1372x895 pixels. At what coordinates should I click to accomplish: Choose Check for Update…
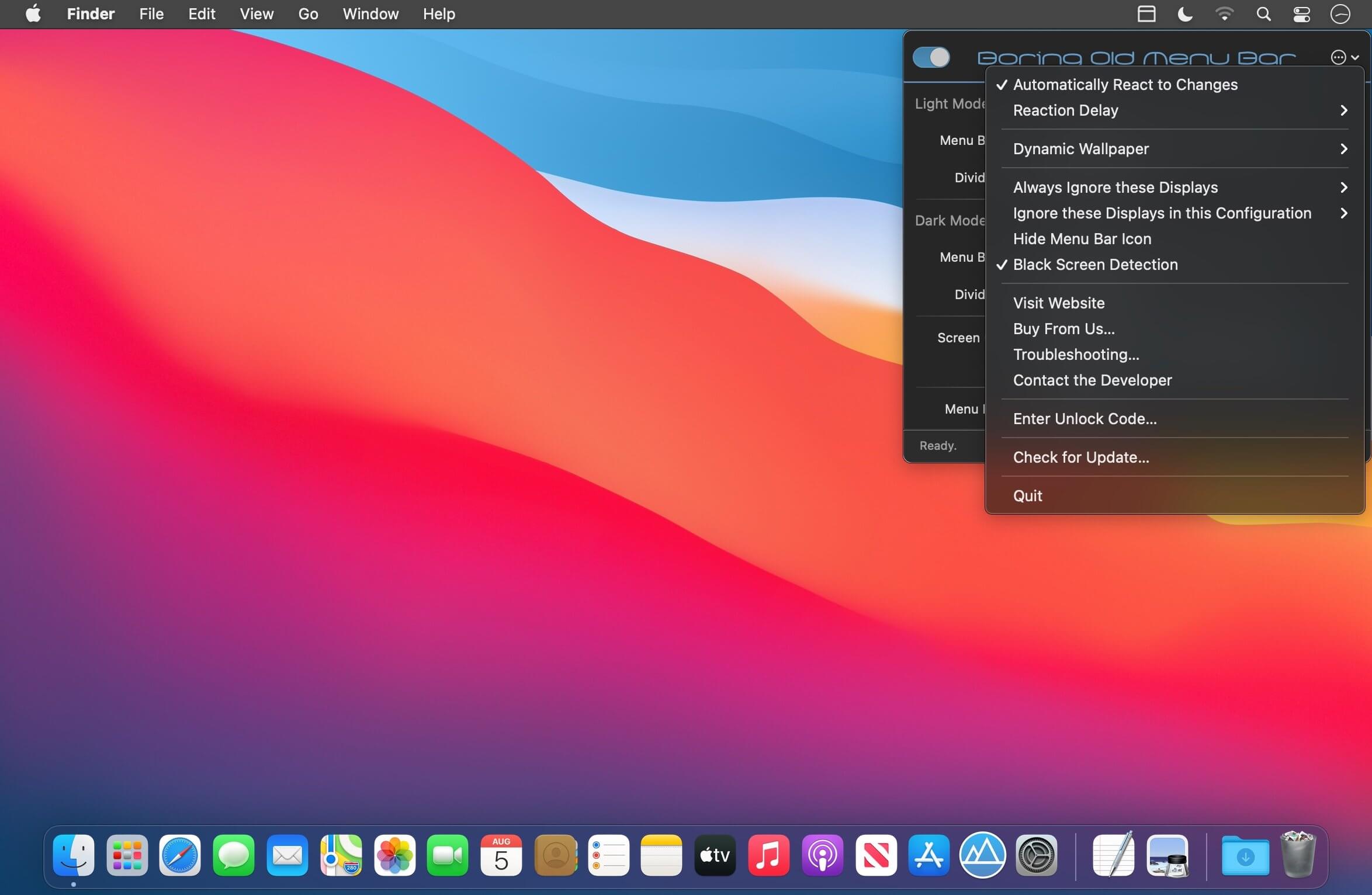click(1175, 457)
